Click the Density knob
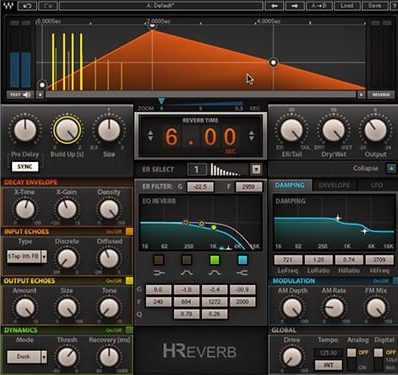Viewport: 398px width, 375px height. coord(109,209)
